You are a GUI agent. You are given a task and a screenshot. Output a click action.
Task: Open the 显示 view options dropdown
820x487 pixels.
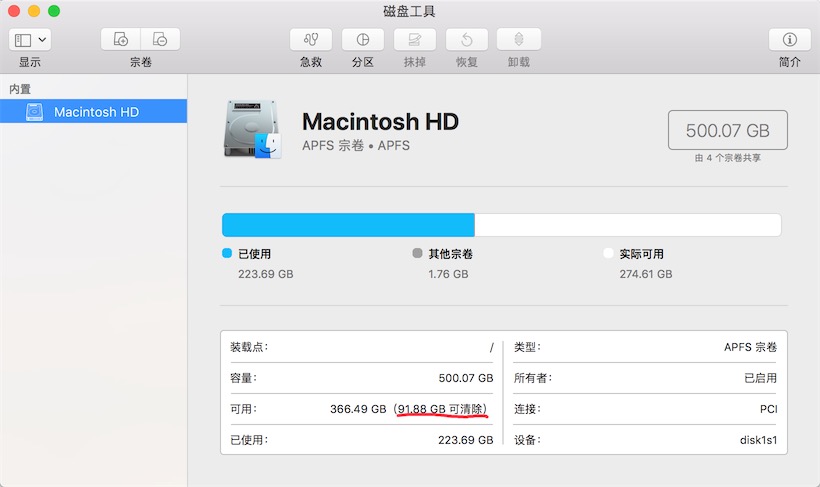pos(30,40)
